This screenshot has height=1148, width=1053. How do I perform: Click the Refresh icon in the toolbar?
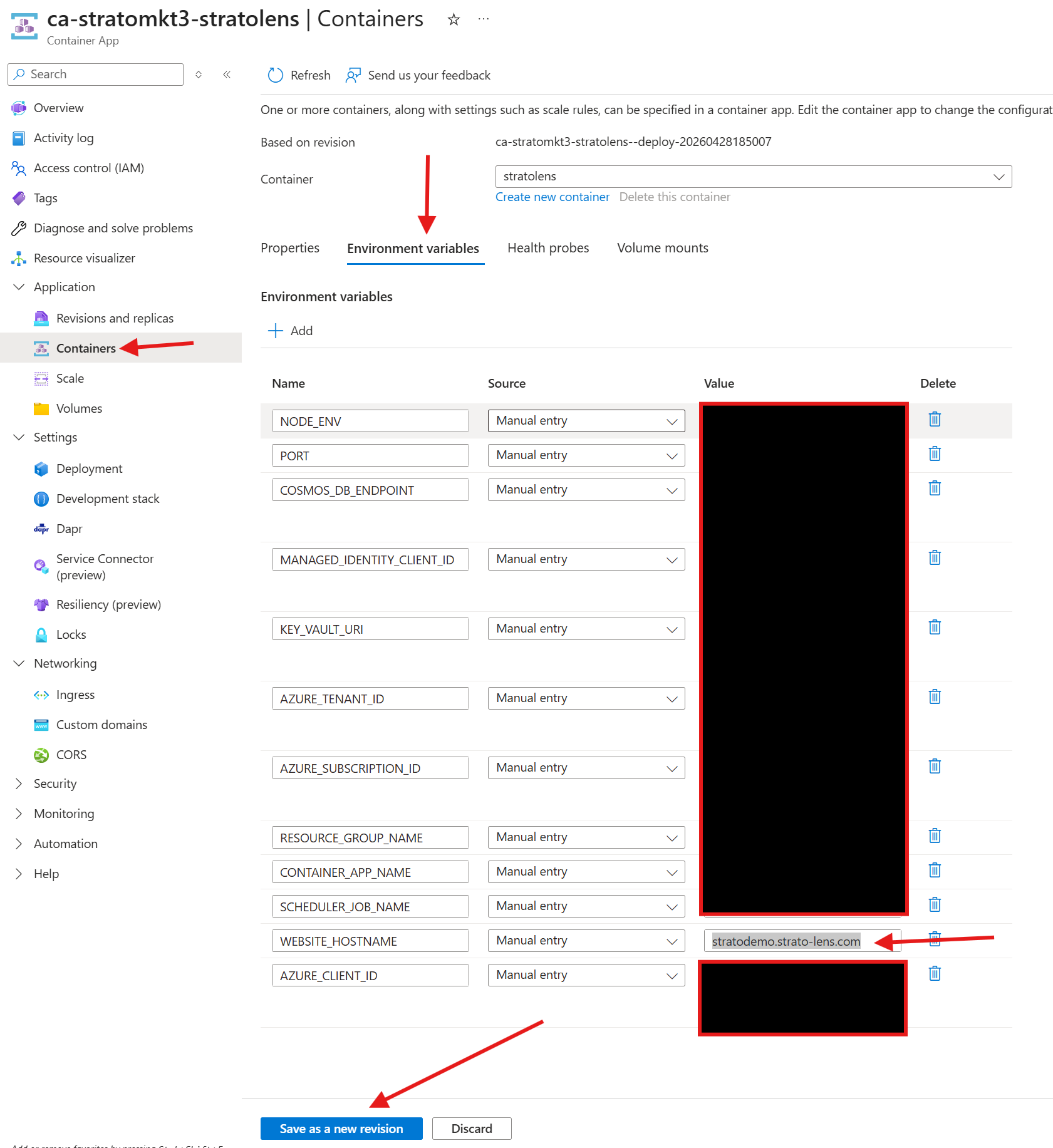click(275, 75)
